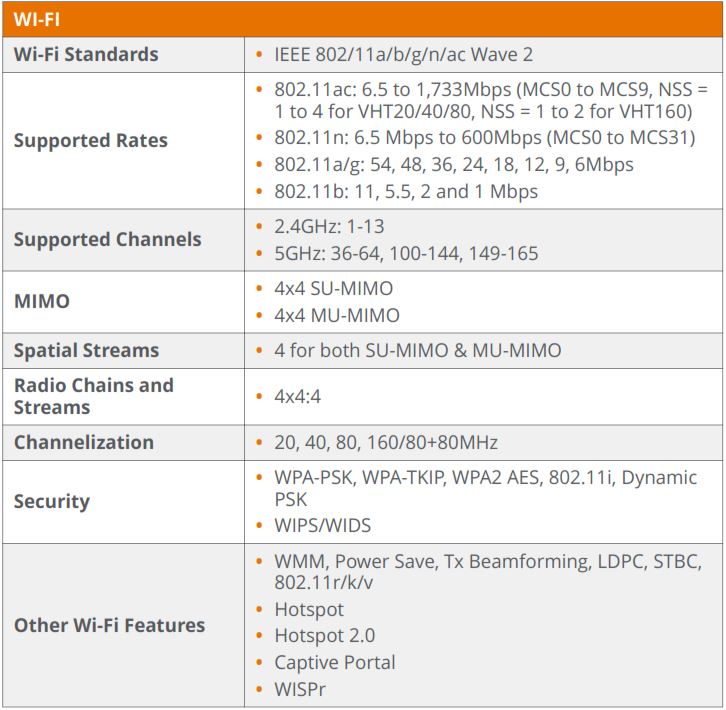This screenshot has width=726, height=710.
Task: Select the 2.4GHz: 1-13 entry
Action: coord(329,226)
